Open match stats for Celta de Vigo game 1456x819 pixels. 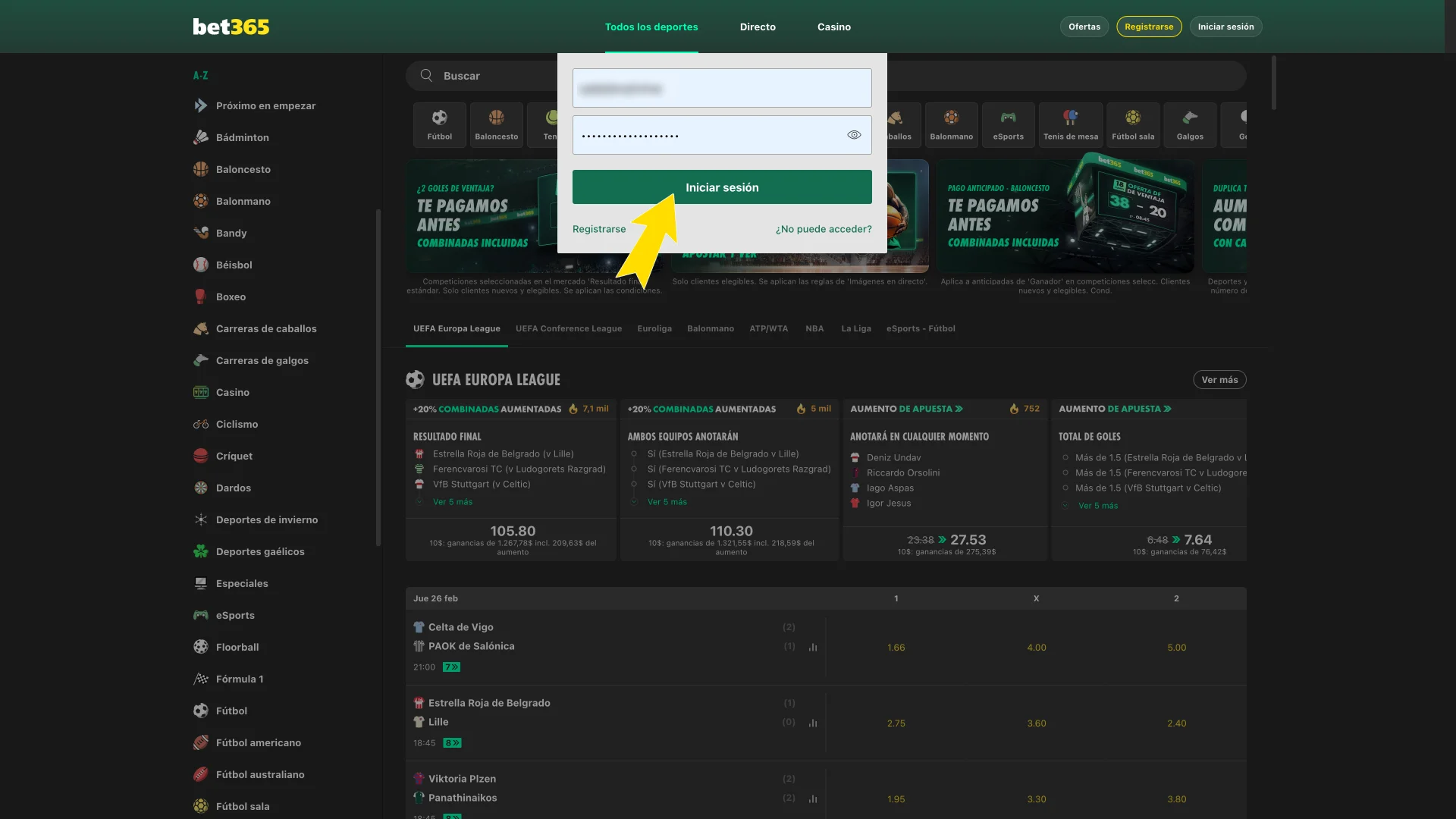(813, 647)
